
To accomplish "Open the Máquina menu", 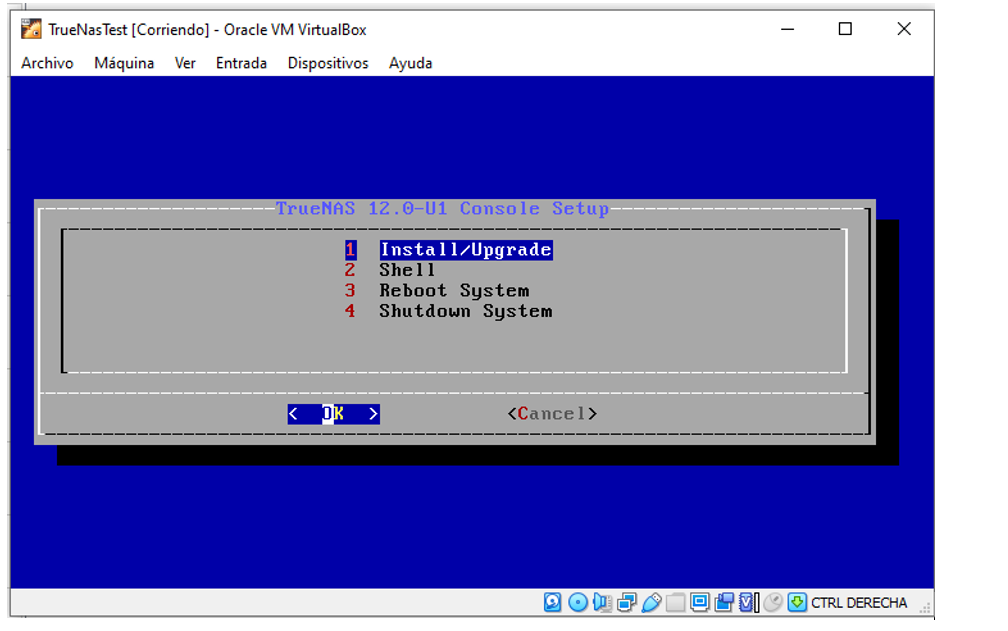I will (124, 63).
